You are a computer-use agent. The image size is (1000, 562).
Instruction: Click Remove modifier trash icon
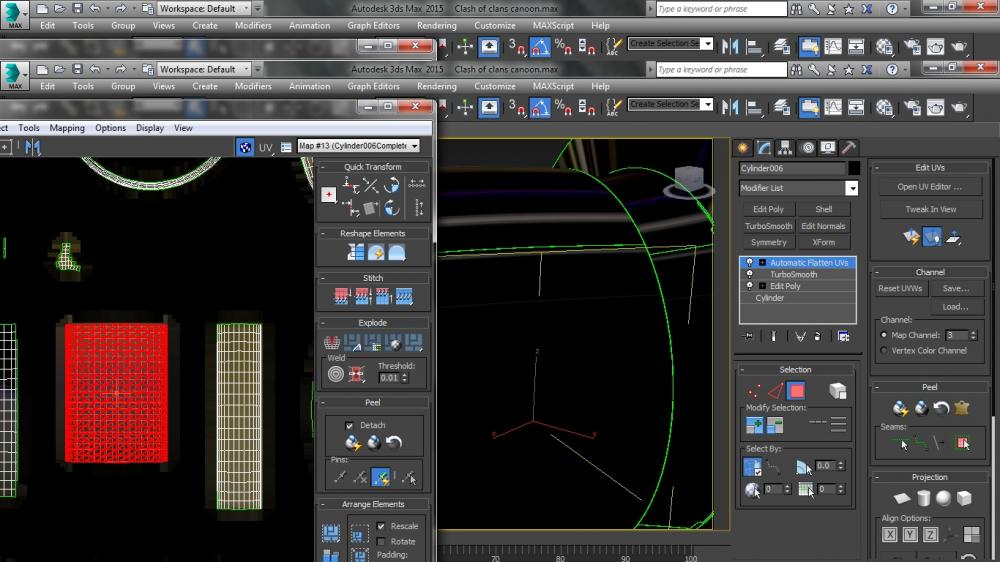tap(818, 336)
